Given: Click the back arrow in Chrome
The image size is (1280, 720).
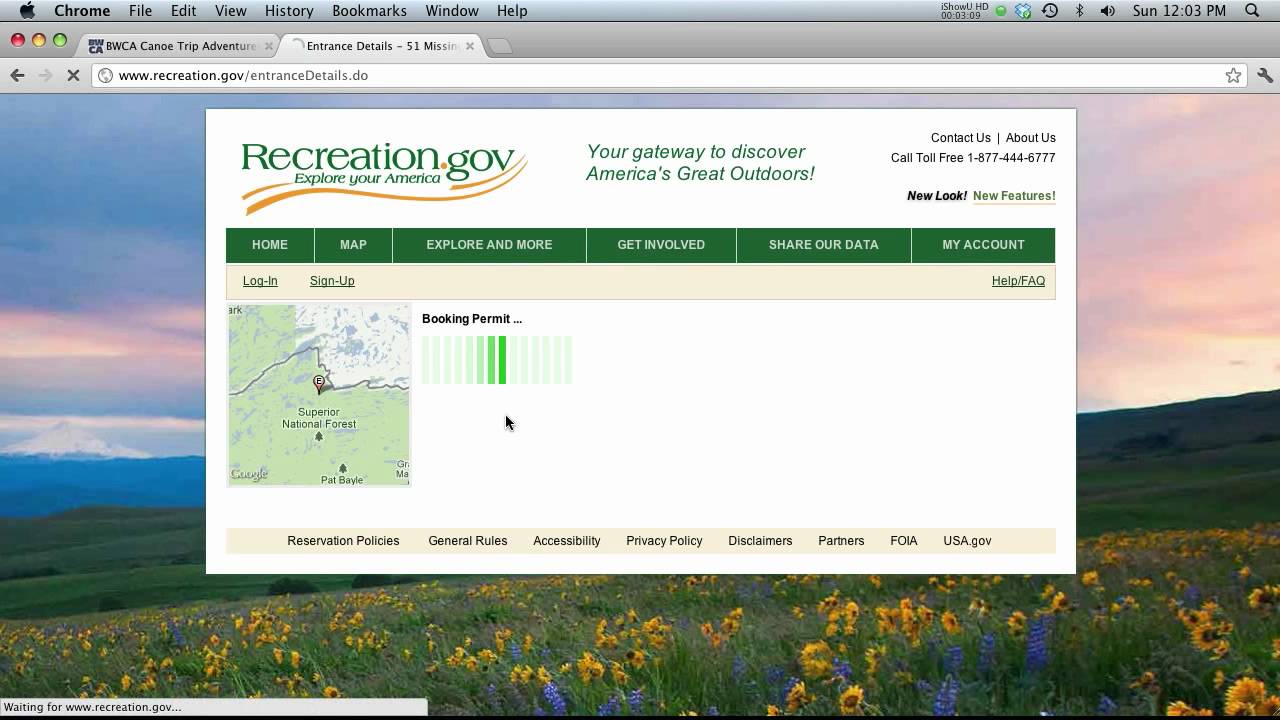Looking at the screenshot, I should coord(17,75).
